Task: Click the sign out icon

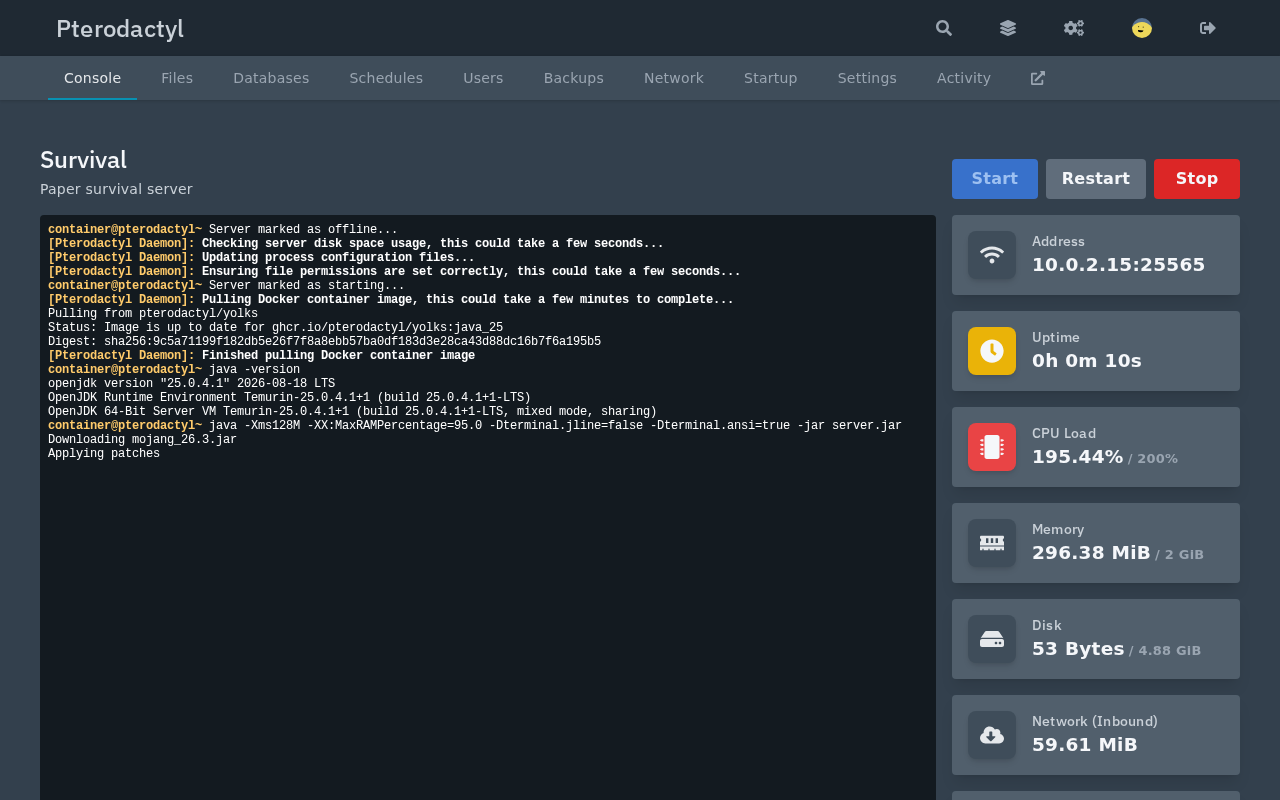Action: point(1208,28)
